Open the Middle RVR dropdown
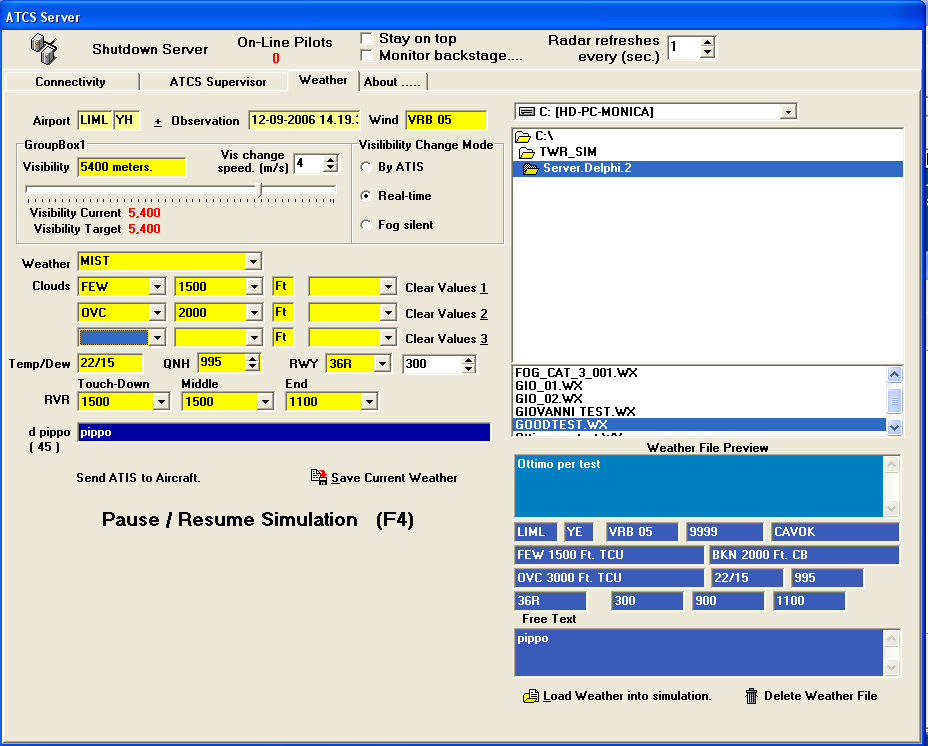 pos(265,402)
